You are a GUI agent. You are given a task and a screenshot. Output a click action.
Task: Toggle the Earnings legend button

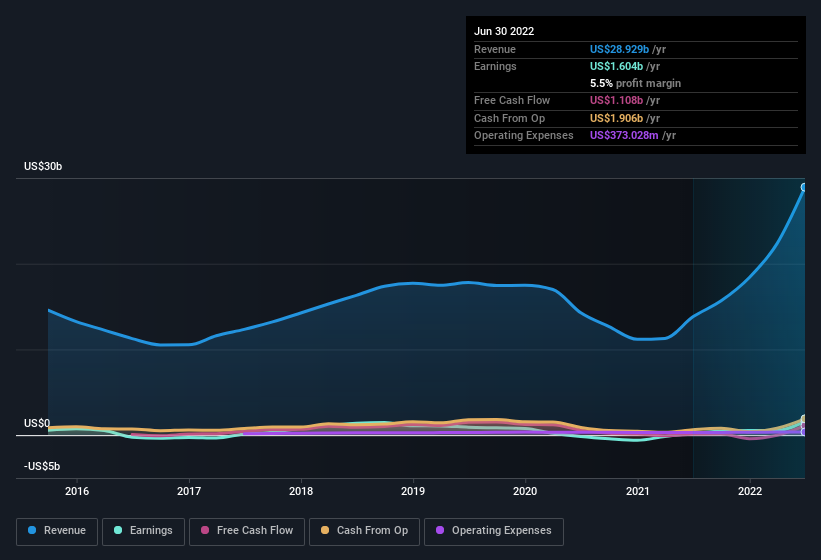pyautogui.click(x=143, y=531)
